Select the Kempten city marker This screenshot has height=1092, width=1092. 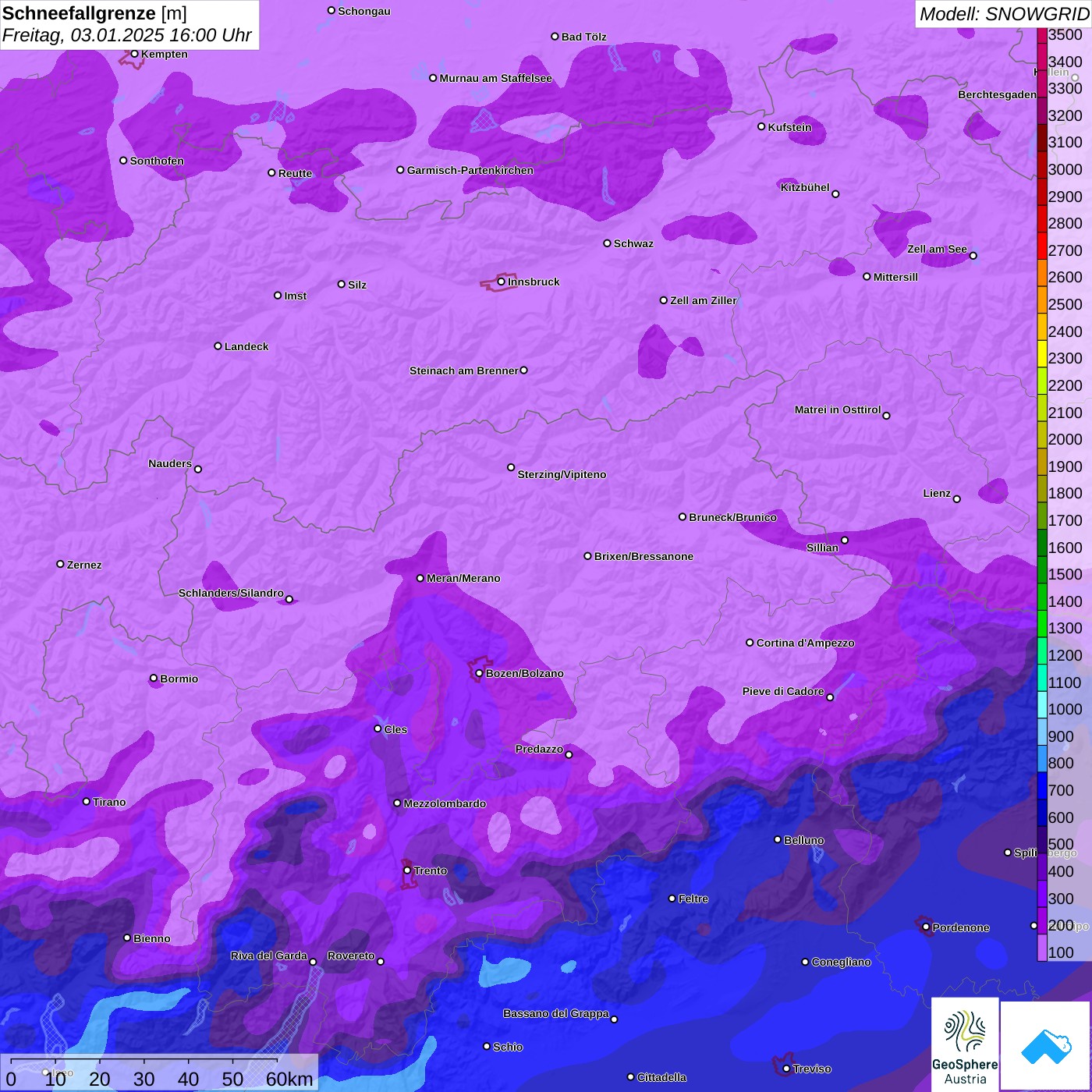134,54
